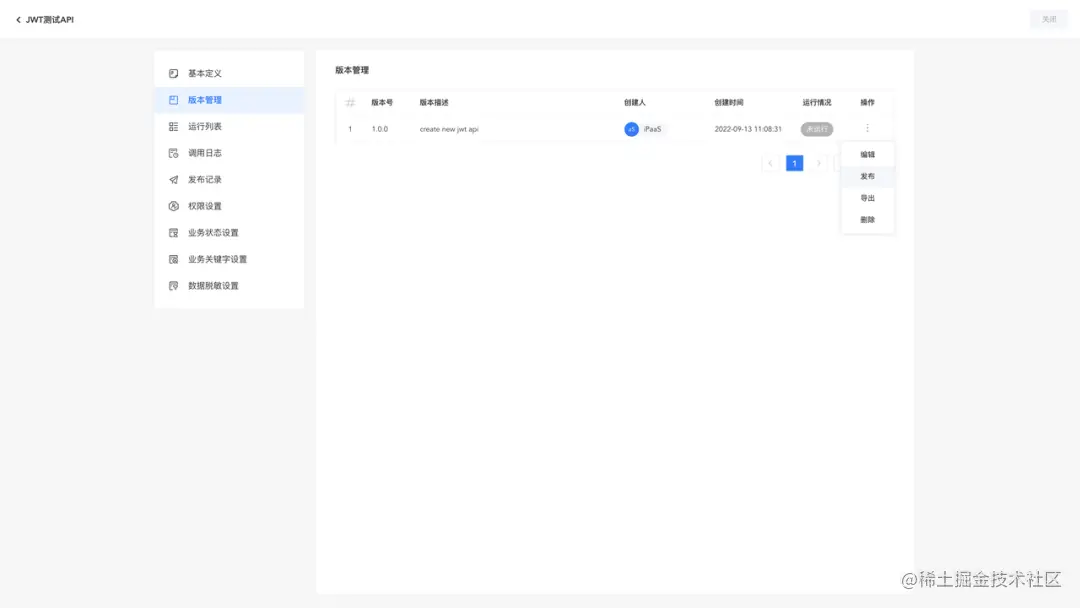Open 业务状态设置 in the sidebar

coord(229,233)
